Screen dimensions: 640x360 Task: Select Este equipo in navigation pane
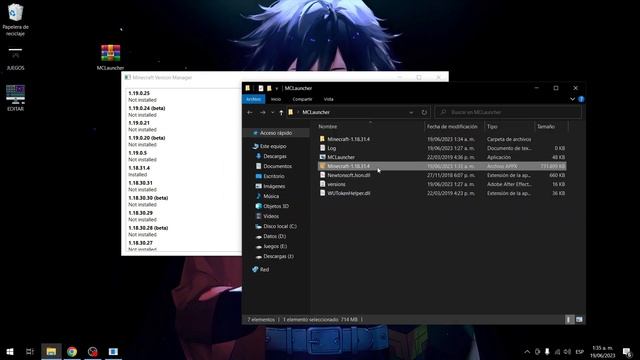pos(269,146)
